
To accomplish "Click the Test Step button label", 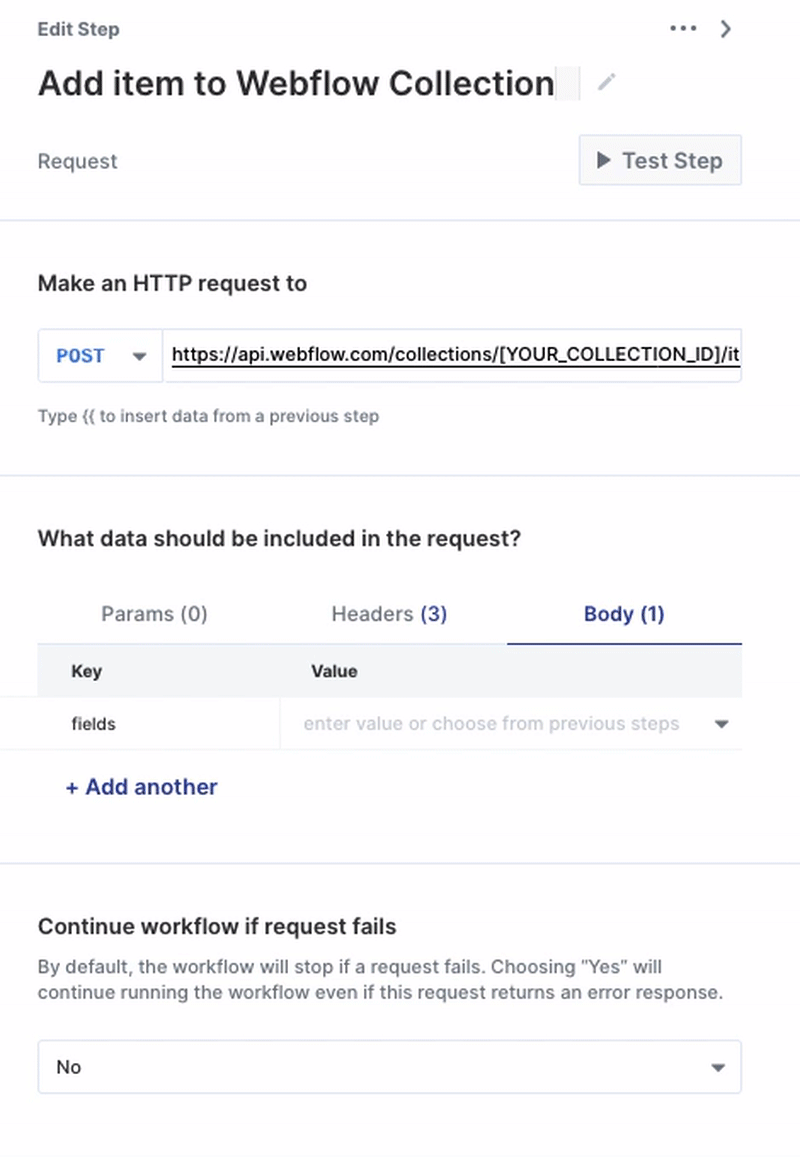I will click(672, 161).
